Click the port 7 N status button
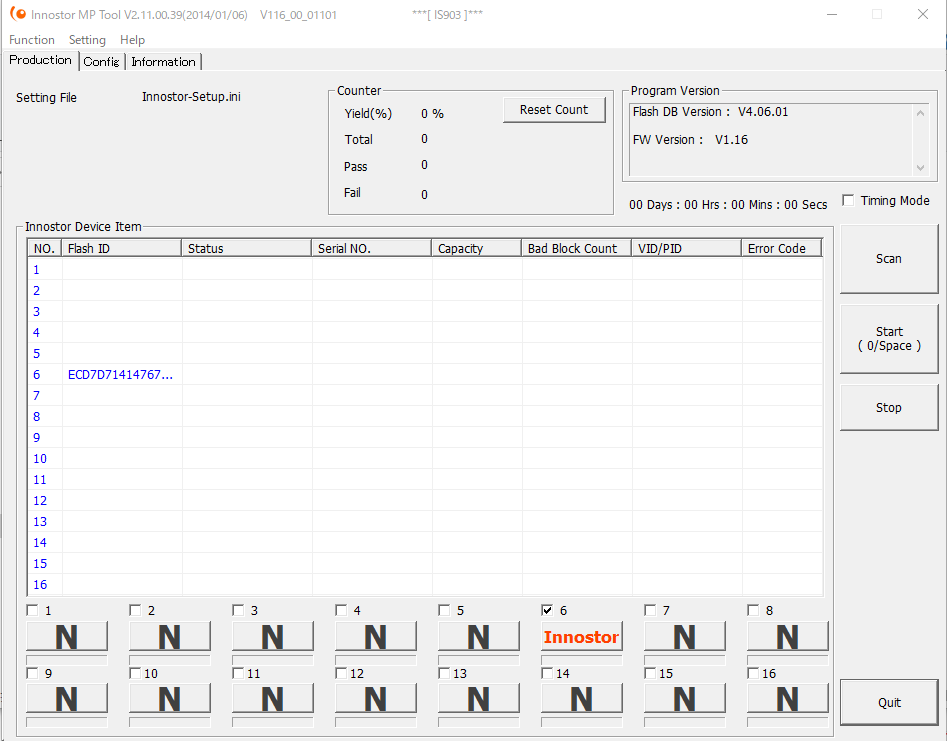This screenshot has height=741, width=947. (x=684, y=637)
